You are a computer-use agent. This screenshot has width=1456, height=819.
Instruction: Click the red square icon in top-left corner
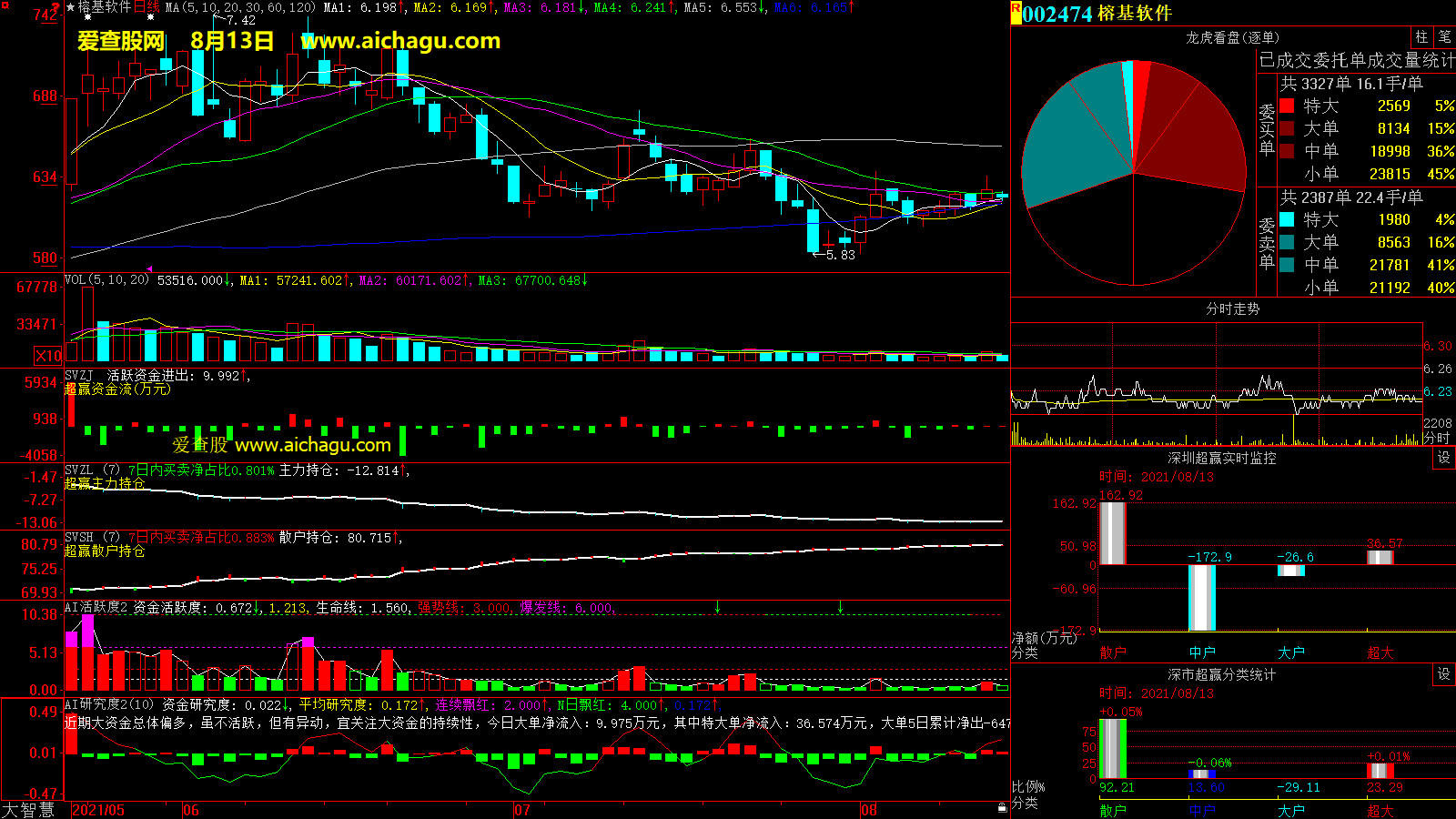click(x=5, y=5)
